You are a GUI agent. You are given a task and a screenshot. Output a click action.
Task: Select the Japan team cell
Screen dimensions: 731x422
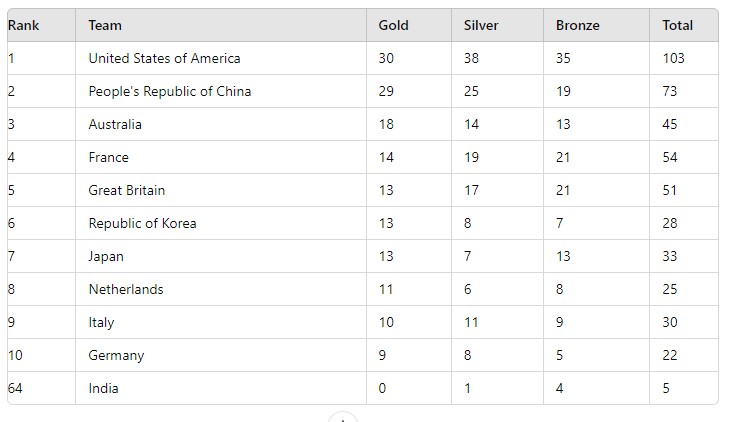tap(106, 256)
